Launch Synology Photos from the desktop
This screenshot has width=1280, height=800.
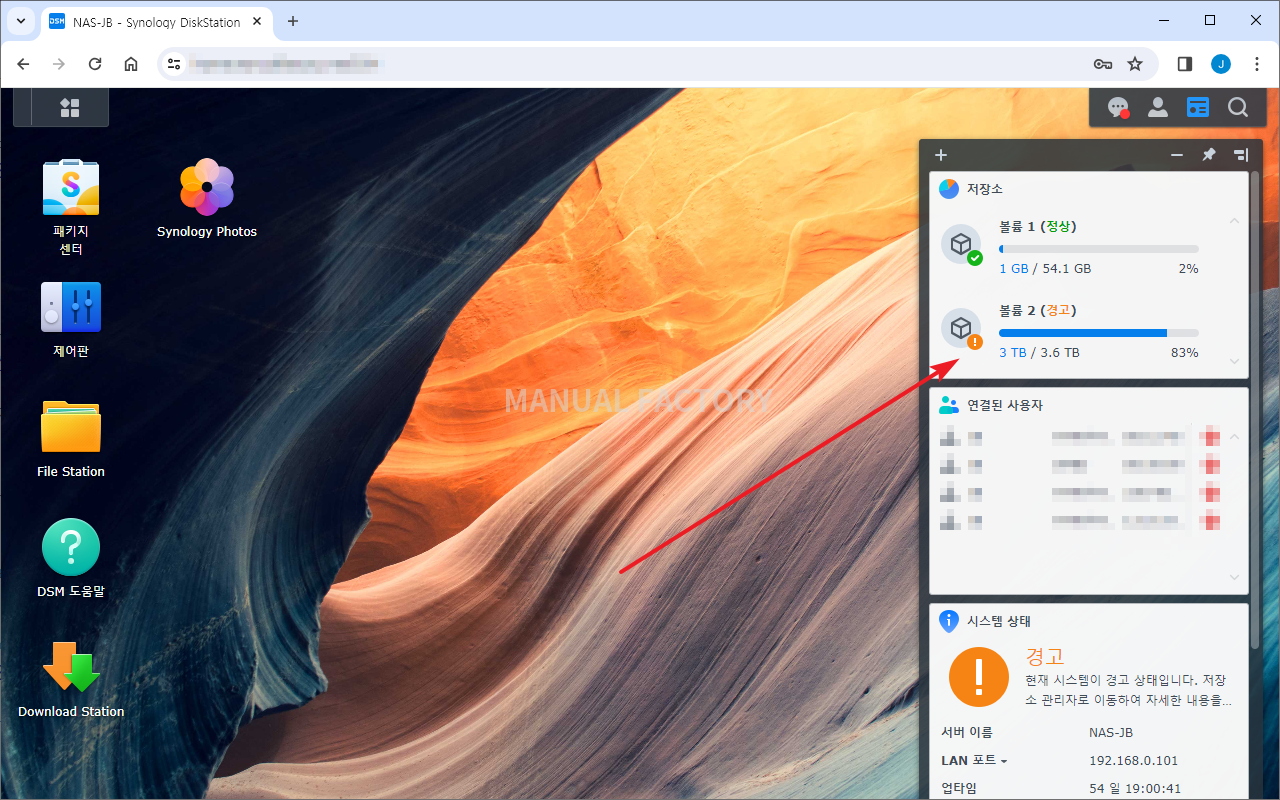point(207,187)
